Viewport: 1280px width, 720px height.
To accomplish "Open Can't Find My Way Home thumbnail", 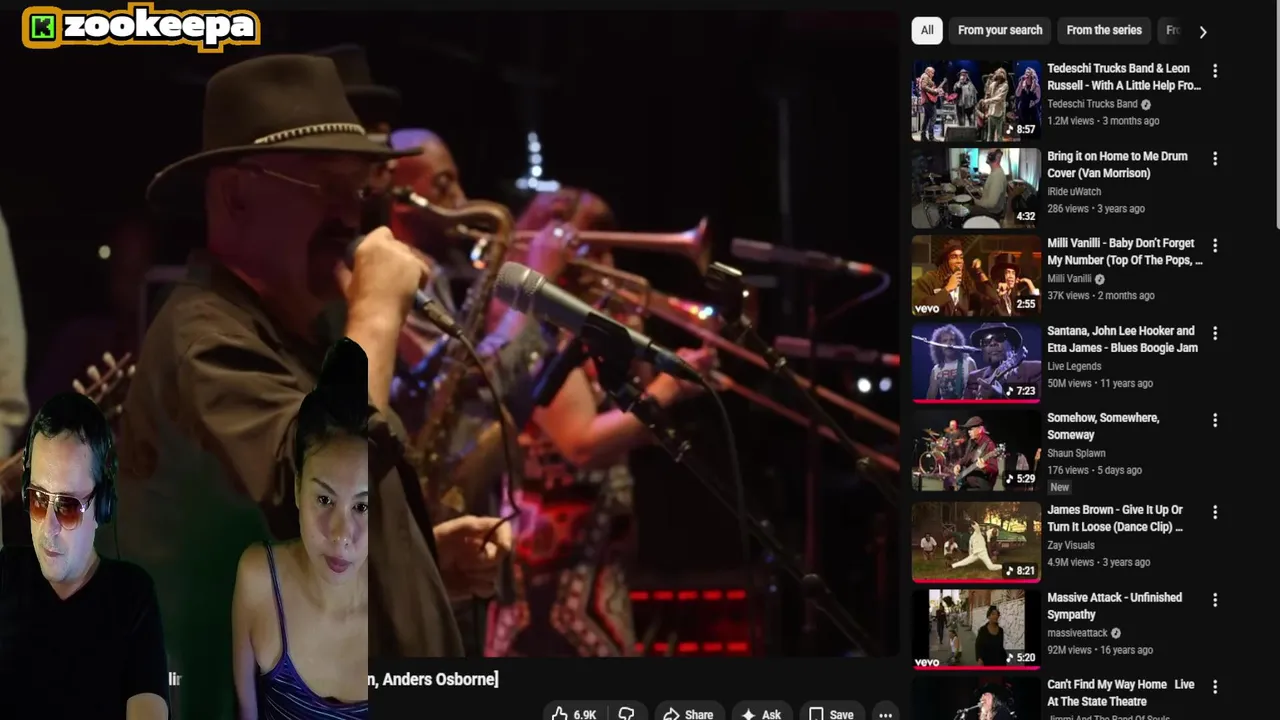I will [x=976, y=699].
